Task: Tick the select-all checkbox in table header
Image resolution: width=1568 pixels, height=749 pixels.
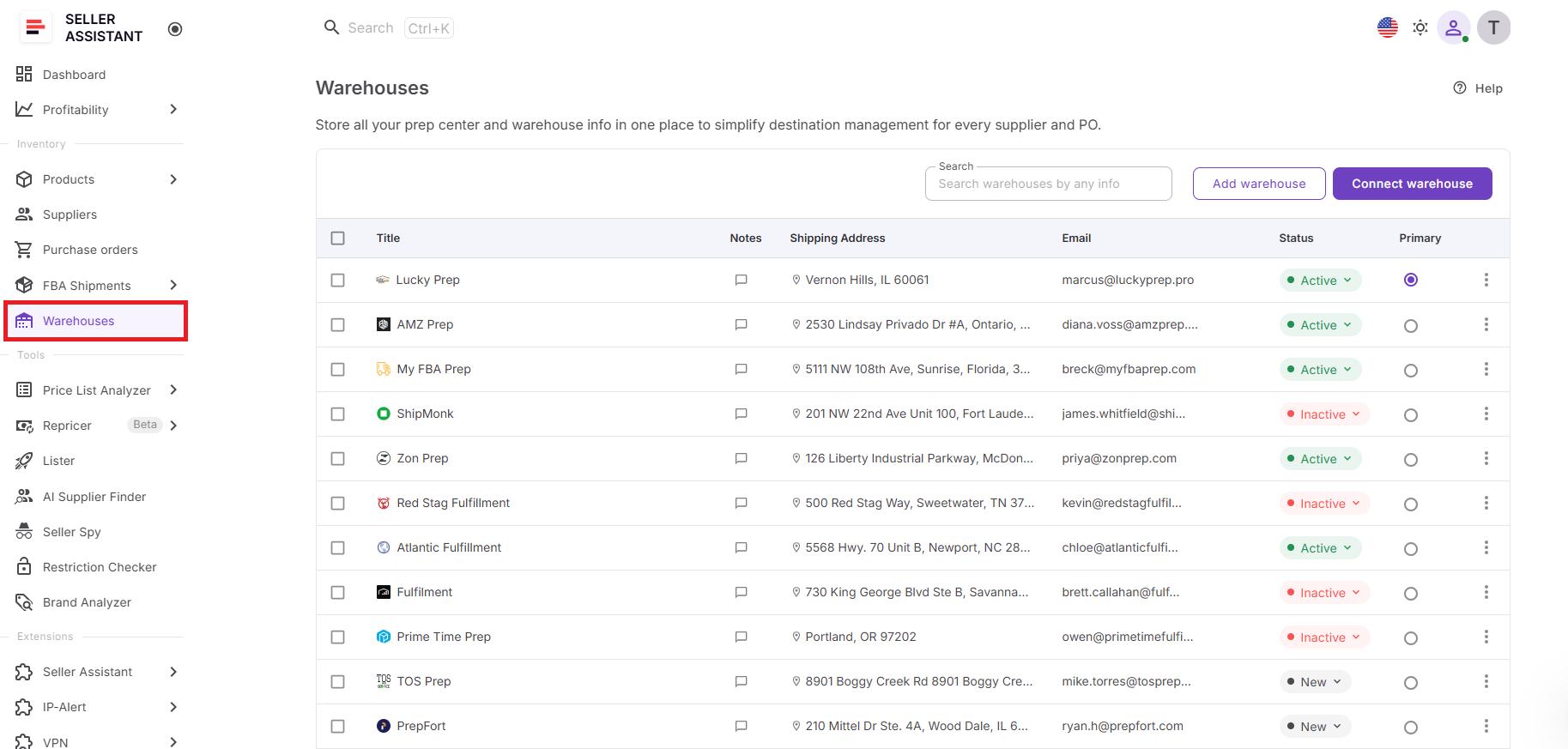Action: [338, 238]
